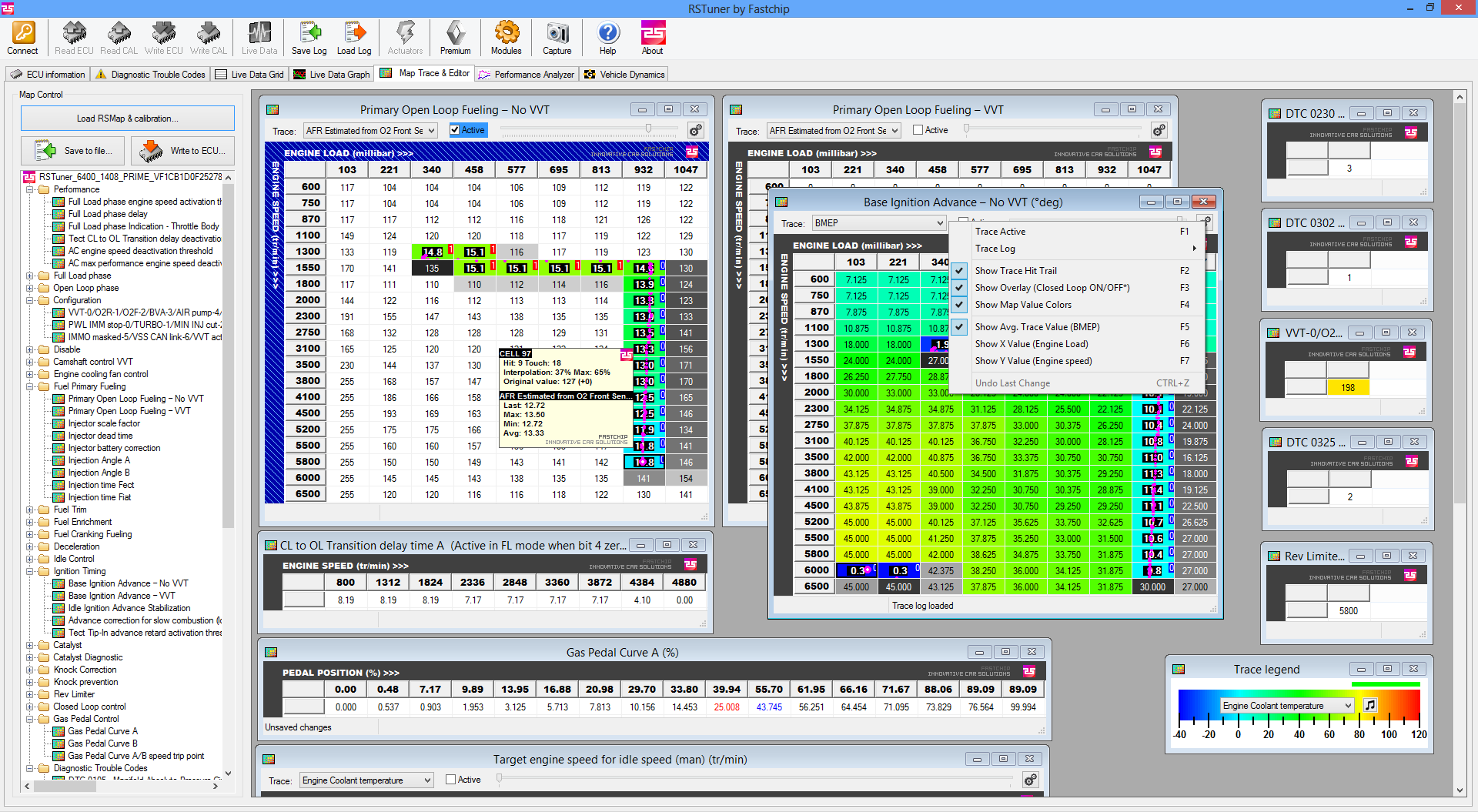This screenshot has width=1478, height=812.
Task: Open Trace dropdown in Target engine speed window
Action: [366, 780]
